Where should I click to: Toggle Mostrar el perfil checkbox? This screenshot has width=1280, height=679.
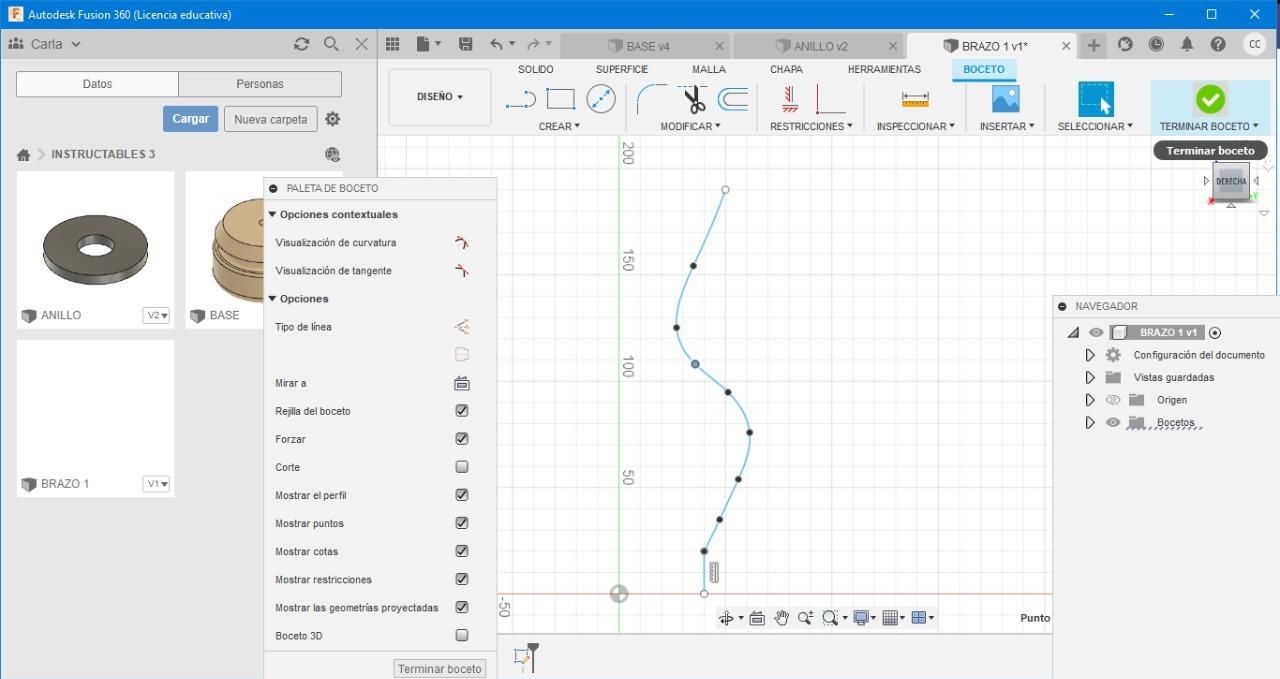461,494
